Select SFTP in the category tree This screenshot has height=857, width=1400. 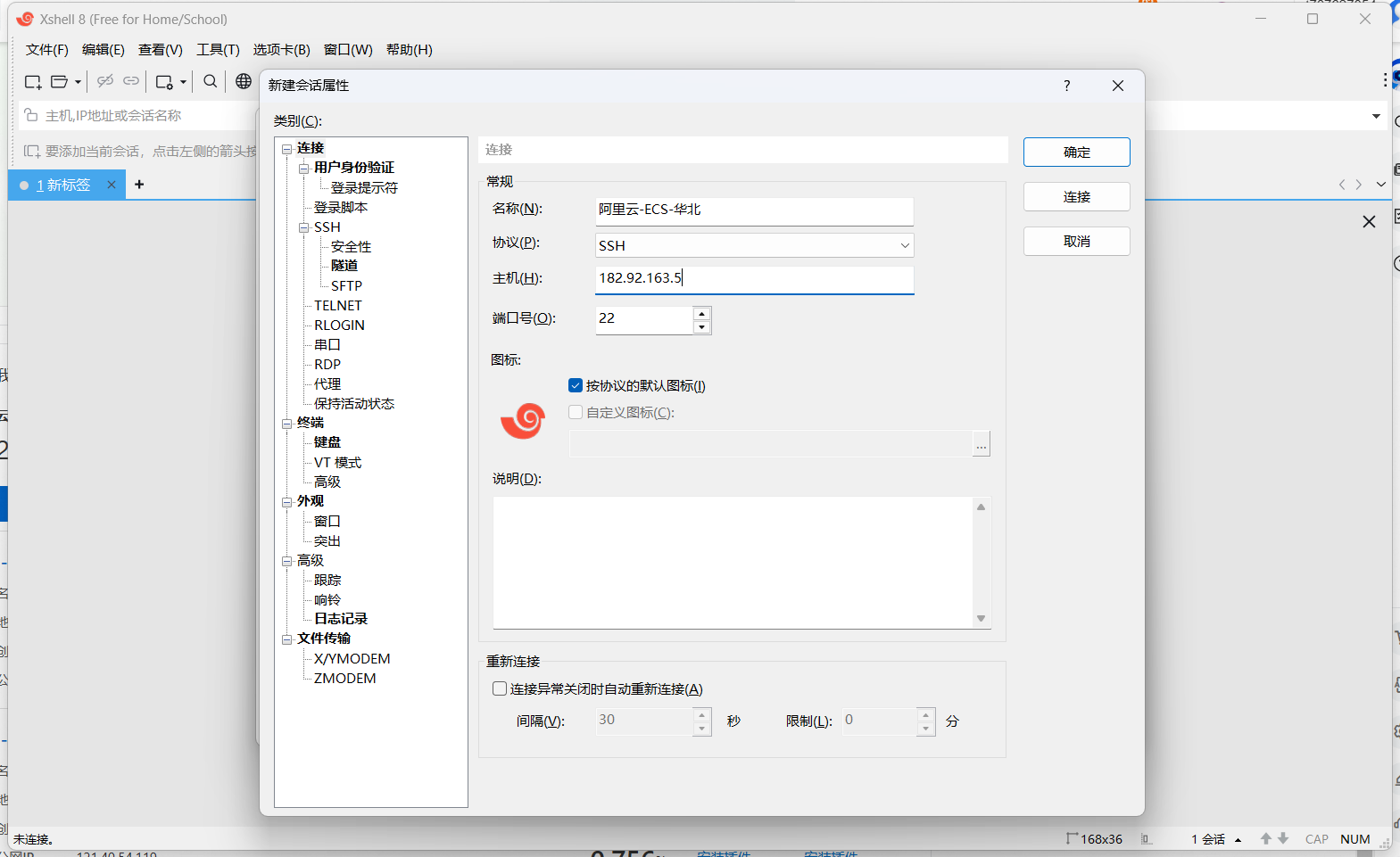[346, 285]
